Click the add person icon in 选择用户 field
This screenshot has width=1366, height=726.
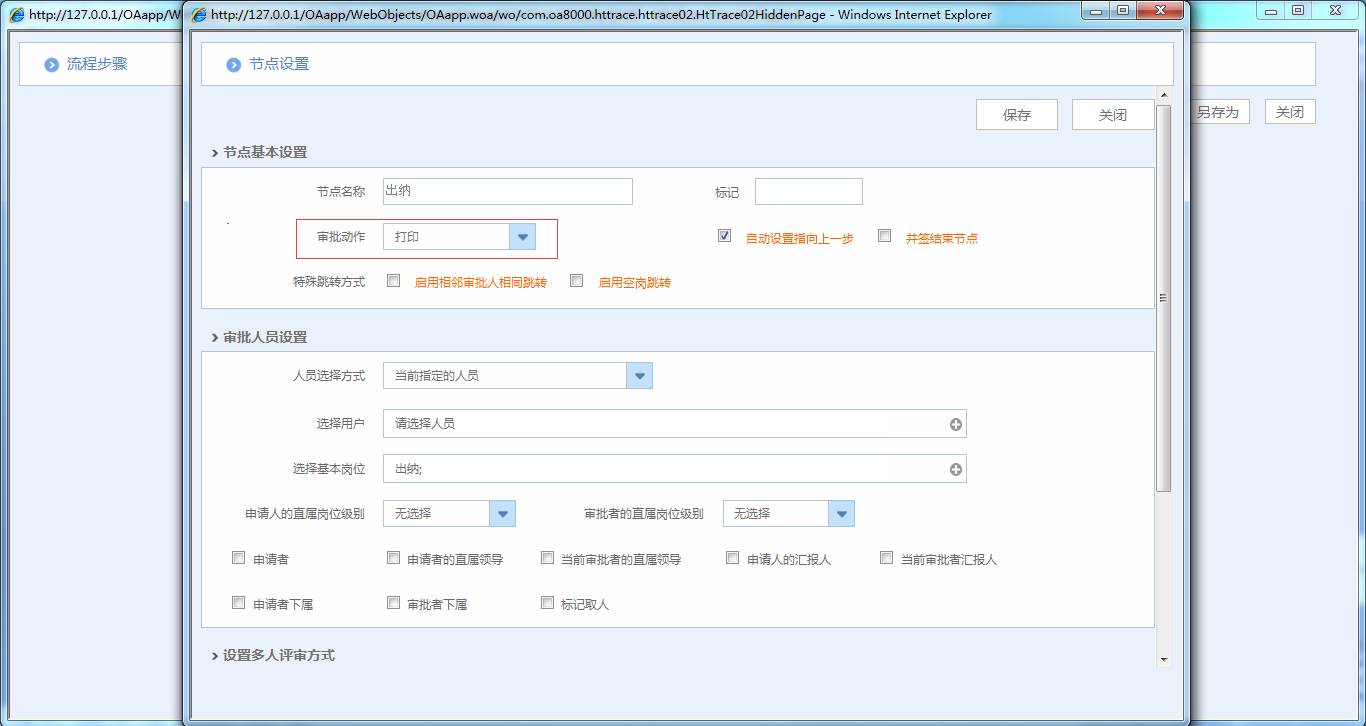tap(953, 423)
